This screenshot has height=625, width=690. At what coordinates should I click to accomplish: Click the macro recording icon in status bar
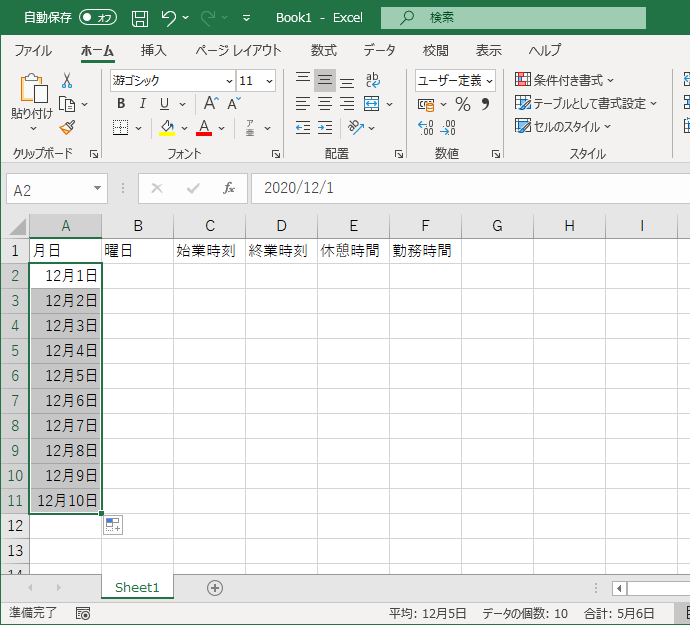pyautogui.click(x=83, y=613)
